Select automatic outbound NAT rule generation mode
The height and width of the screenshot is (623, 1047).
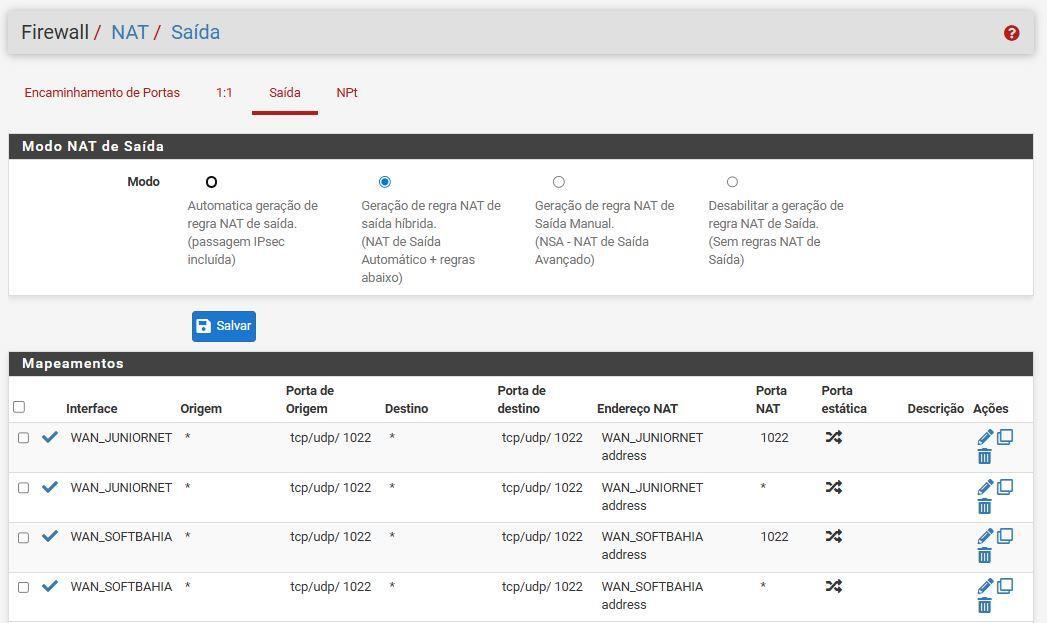(x=211, y=182)
